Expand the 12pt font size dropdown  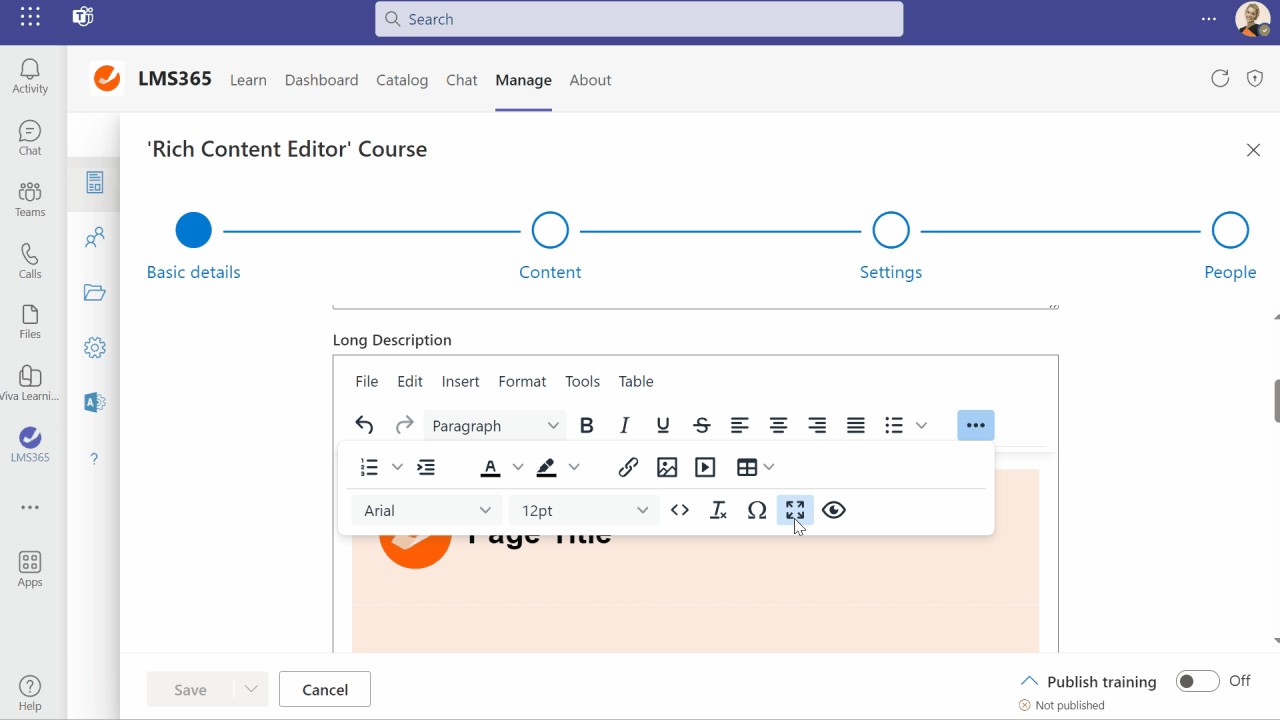[584, 510]
